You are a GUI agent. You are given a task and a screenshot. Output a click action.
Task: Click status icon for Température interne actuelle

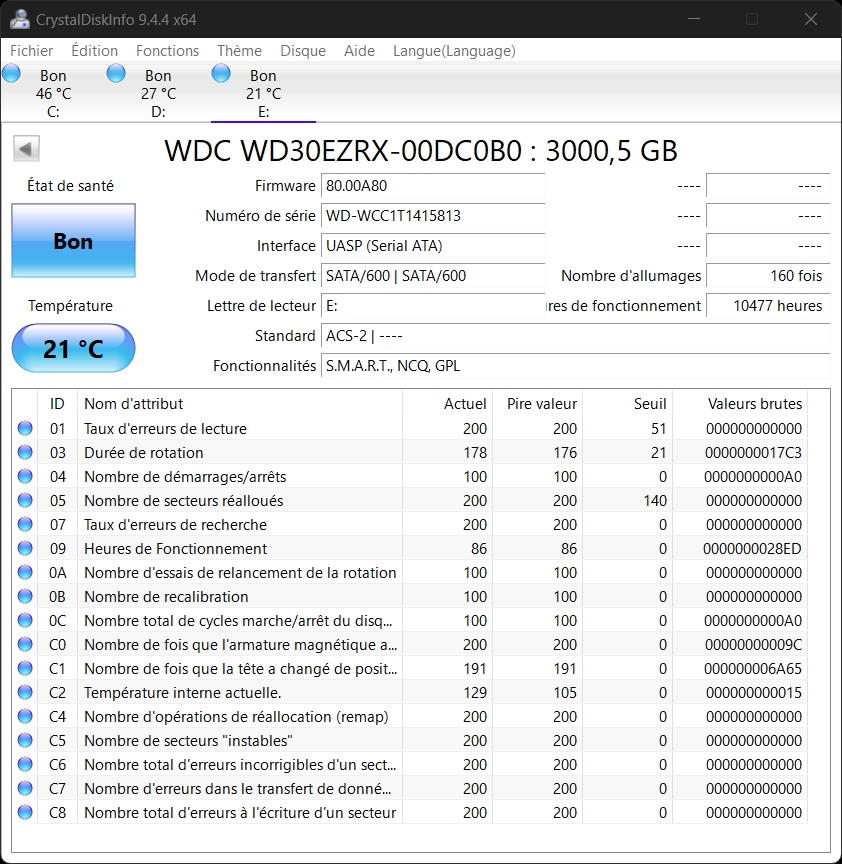[x=25, y=693]
